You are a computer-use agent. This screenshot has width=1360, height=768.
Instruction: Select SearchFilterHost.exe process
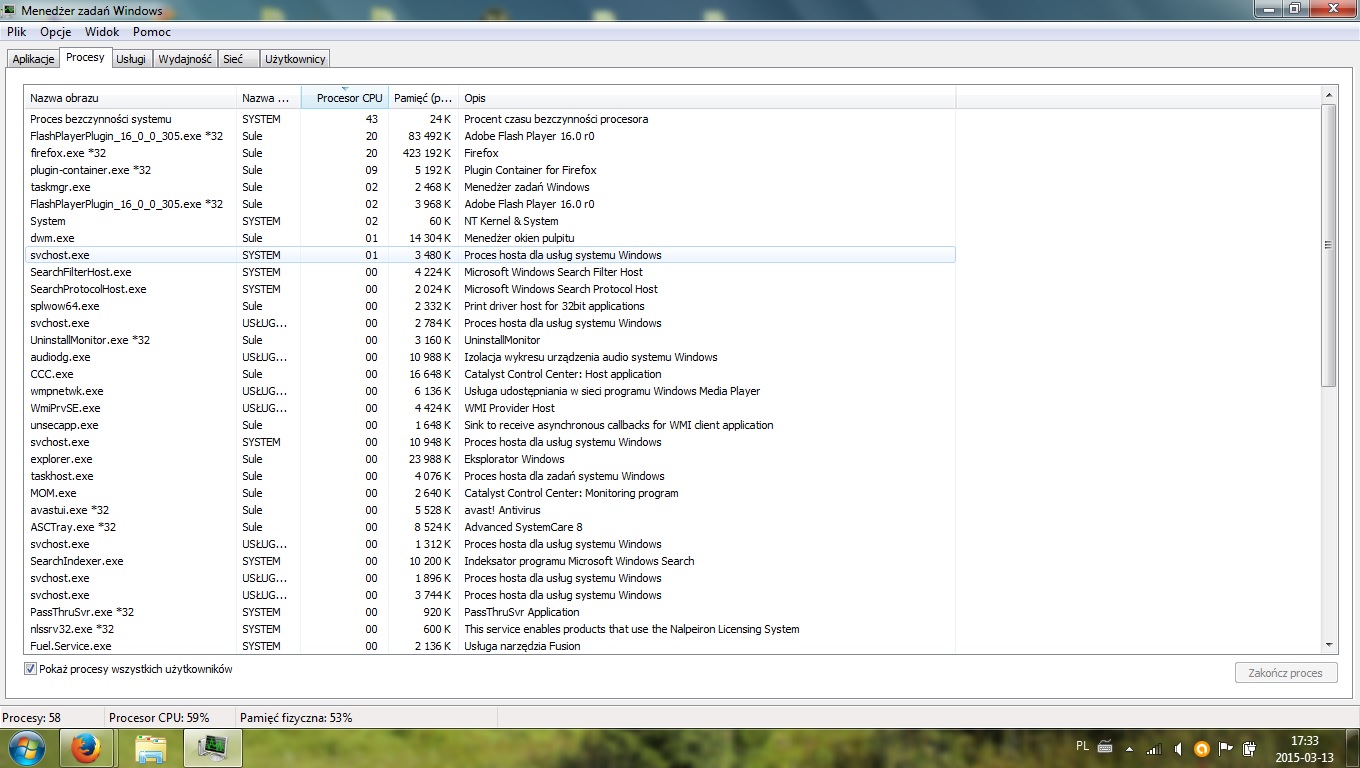490,272
